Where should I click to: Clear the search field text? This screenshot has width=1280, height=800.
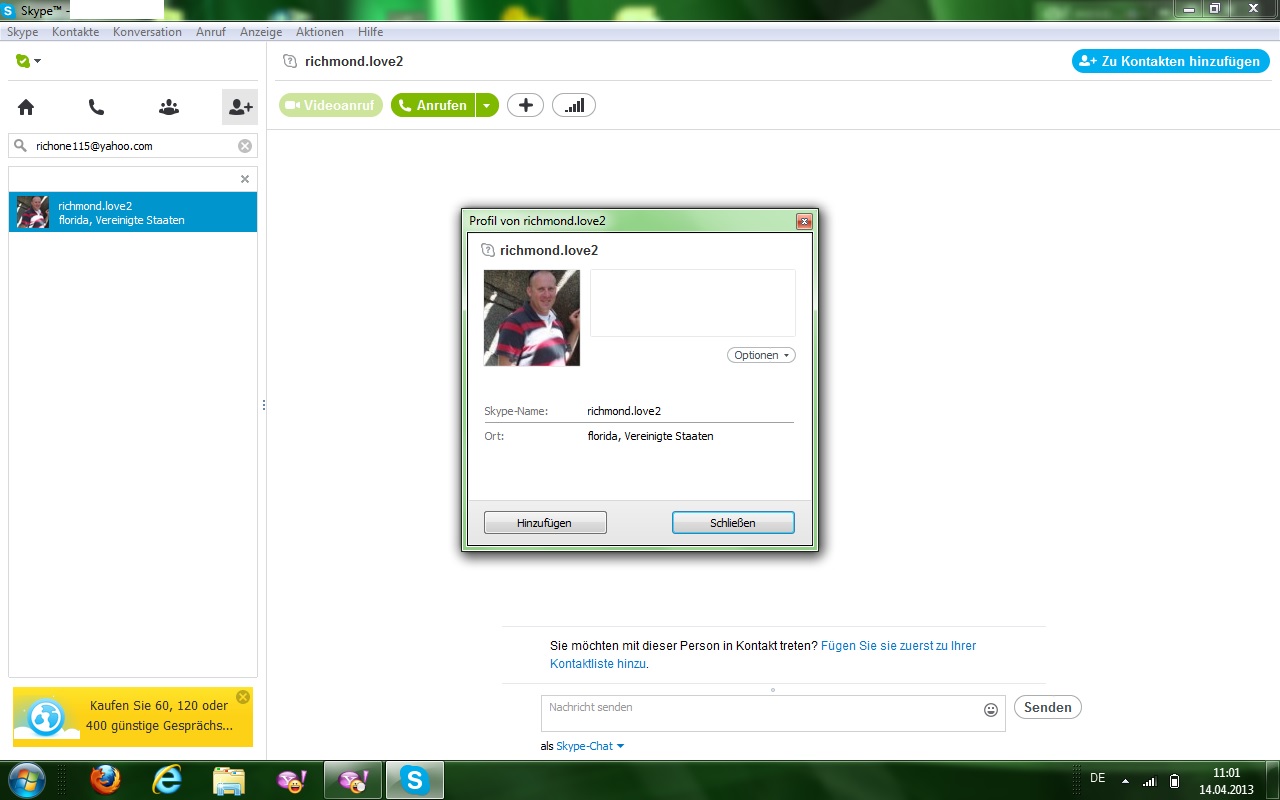pyautogui.click(x=245, y=146)
